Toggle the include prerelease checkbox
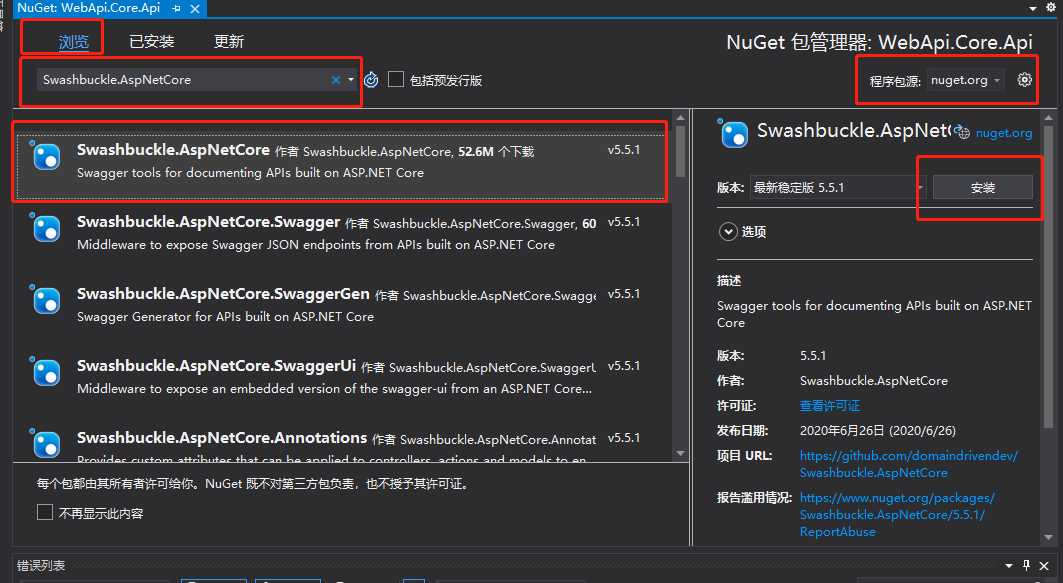 [x=396, y=80]
